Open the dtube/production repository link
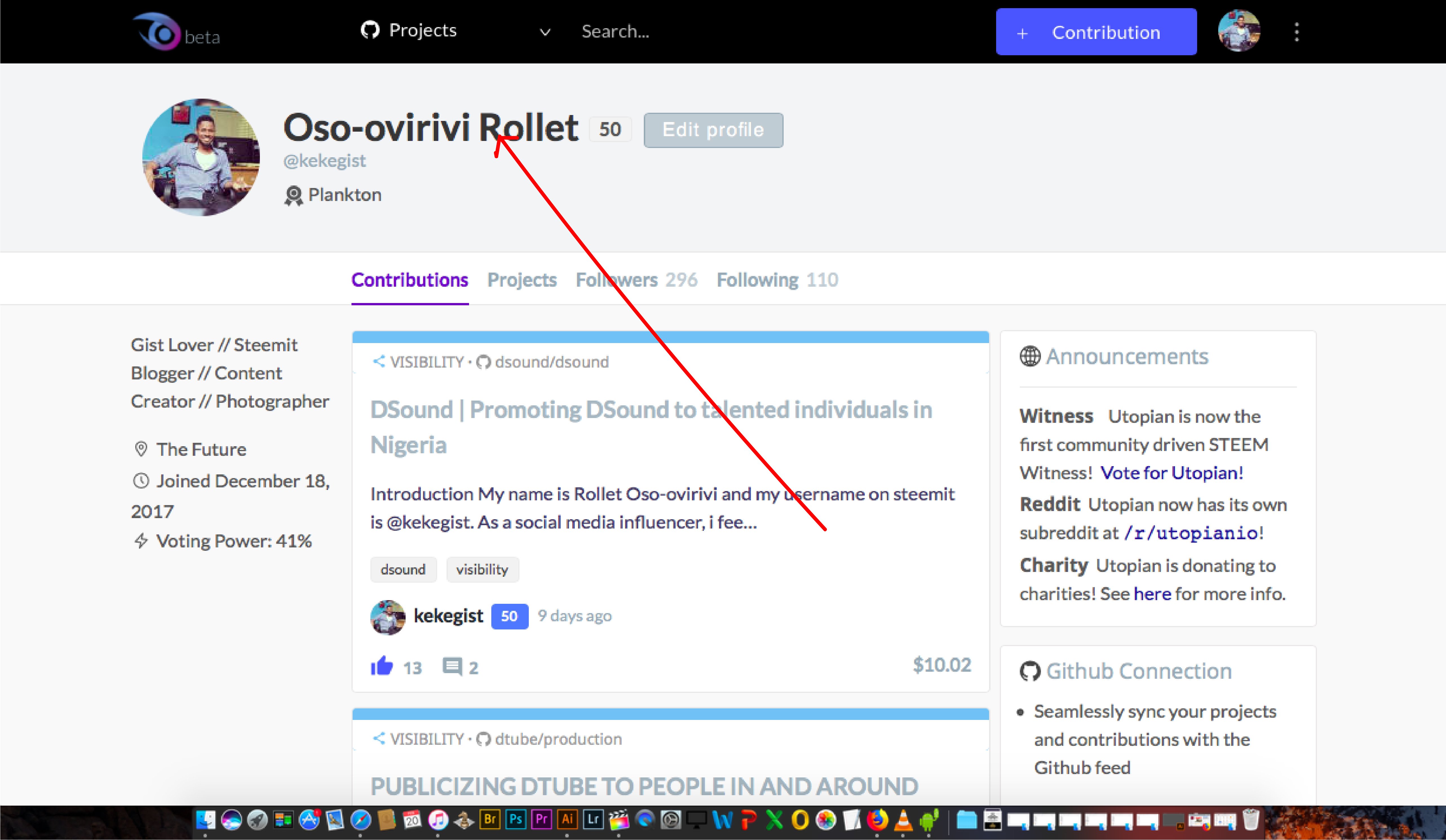This screenshot has height=840, width=1446. click(558, 739)
